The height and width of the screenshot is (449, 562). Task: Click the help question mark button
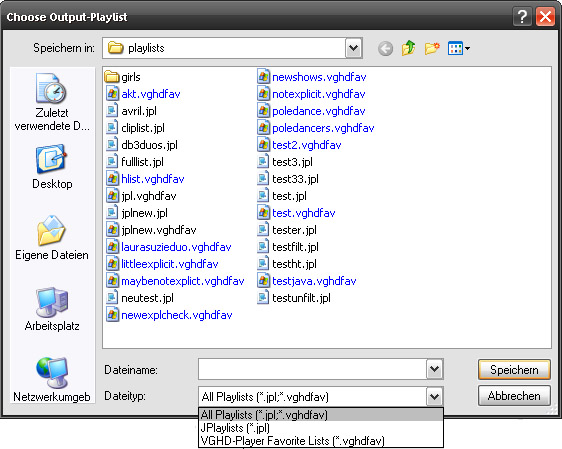coord(522,16)
